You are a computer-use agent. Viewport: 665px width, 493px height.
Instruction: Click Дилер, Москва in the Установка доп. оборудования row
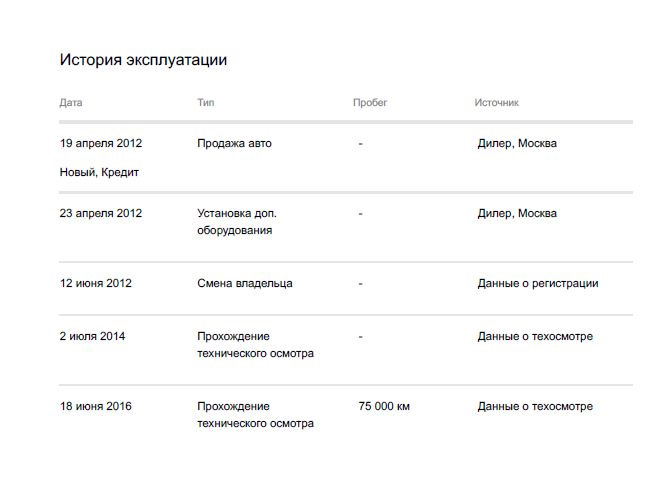517,213
